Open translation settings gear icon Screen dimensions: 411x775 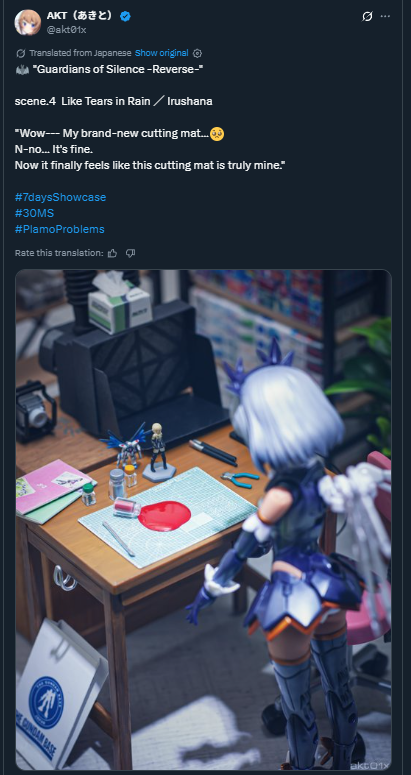coord(197,53)
